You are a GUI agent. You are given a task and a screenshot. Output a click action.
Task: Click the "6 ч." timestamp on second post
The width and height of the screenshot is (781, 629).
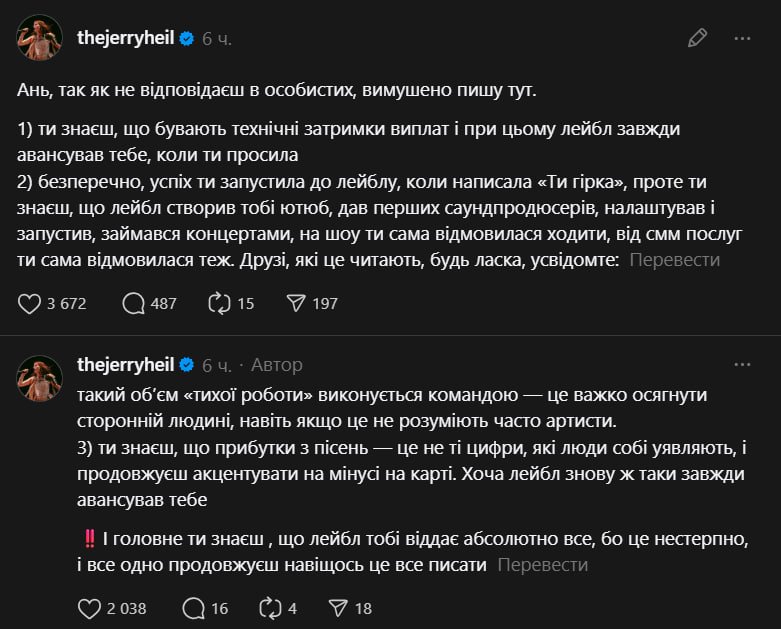(217, 364)
